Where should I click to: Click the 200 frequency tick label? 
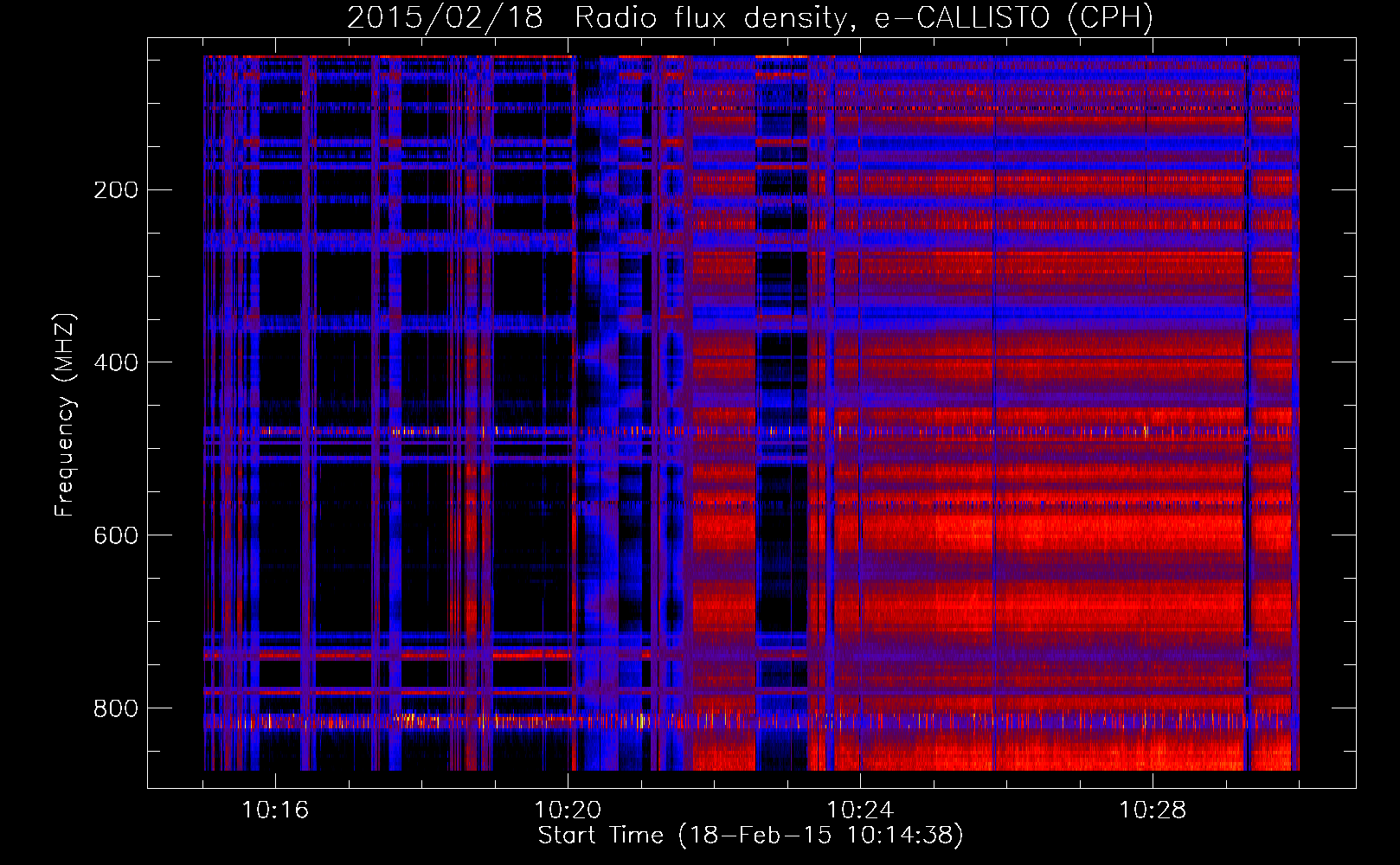(x=116, y=190)
